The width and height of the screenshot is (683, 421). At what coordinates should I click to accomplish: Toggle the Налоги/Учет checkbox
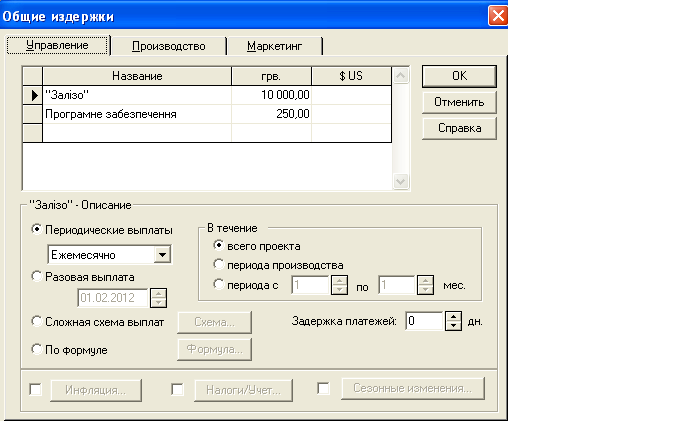(x=177, y=389)
